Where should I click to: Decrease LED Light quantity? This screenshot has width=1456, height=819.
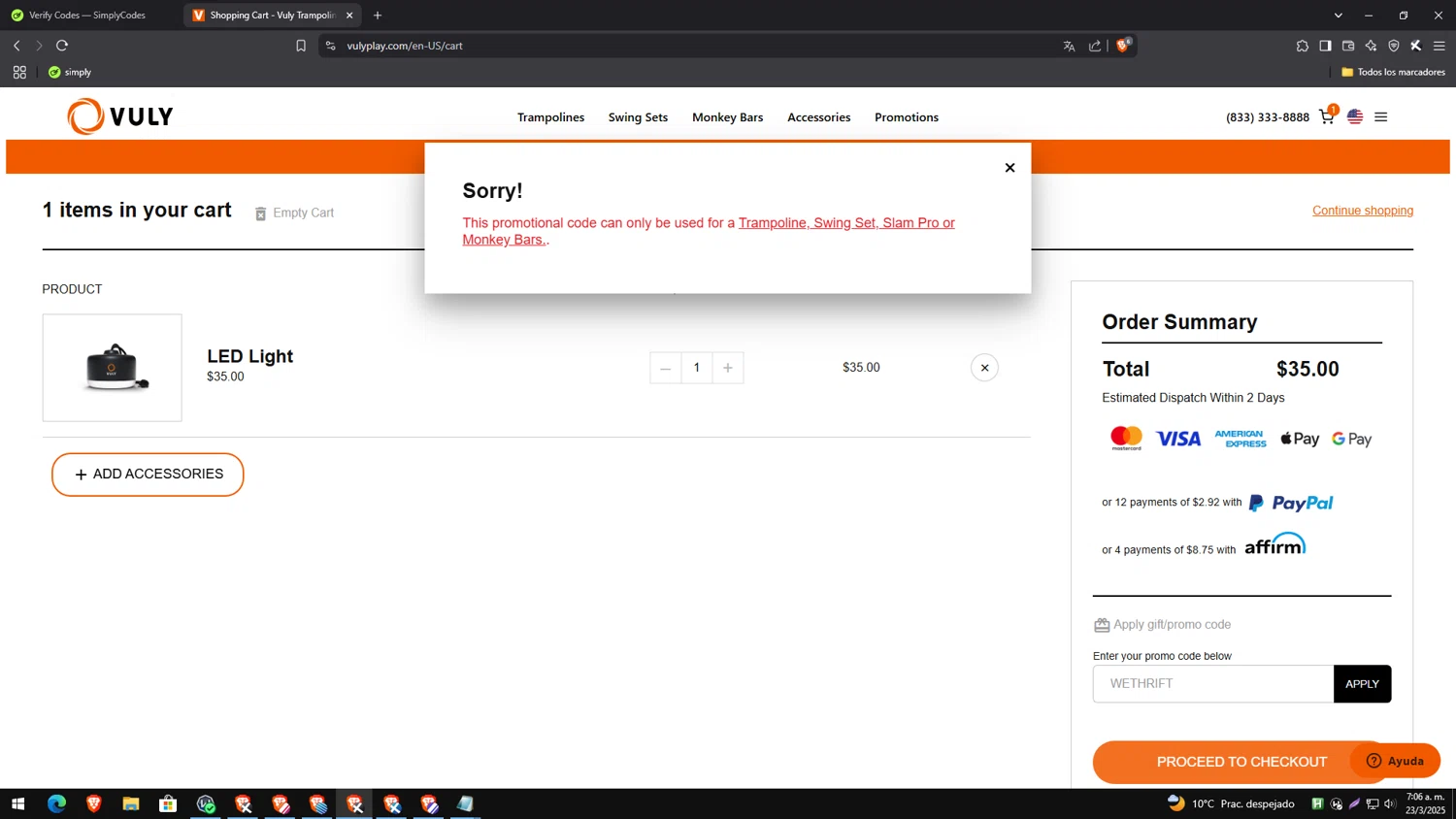click(665, 368)
